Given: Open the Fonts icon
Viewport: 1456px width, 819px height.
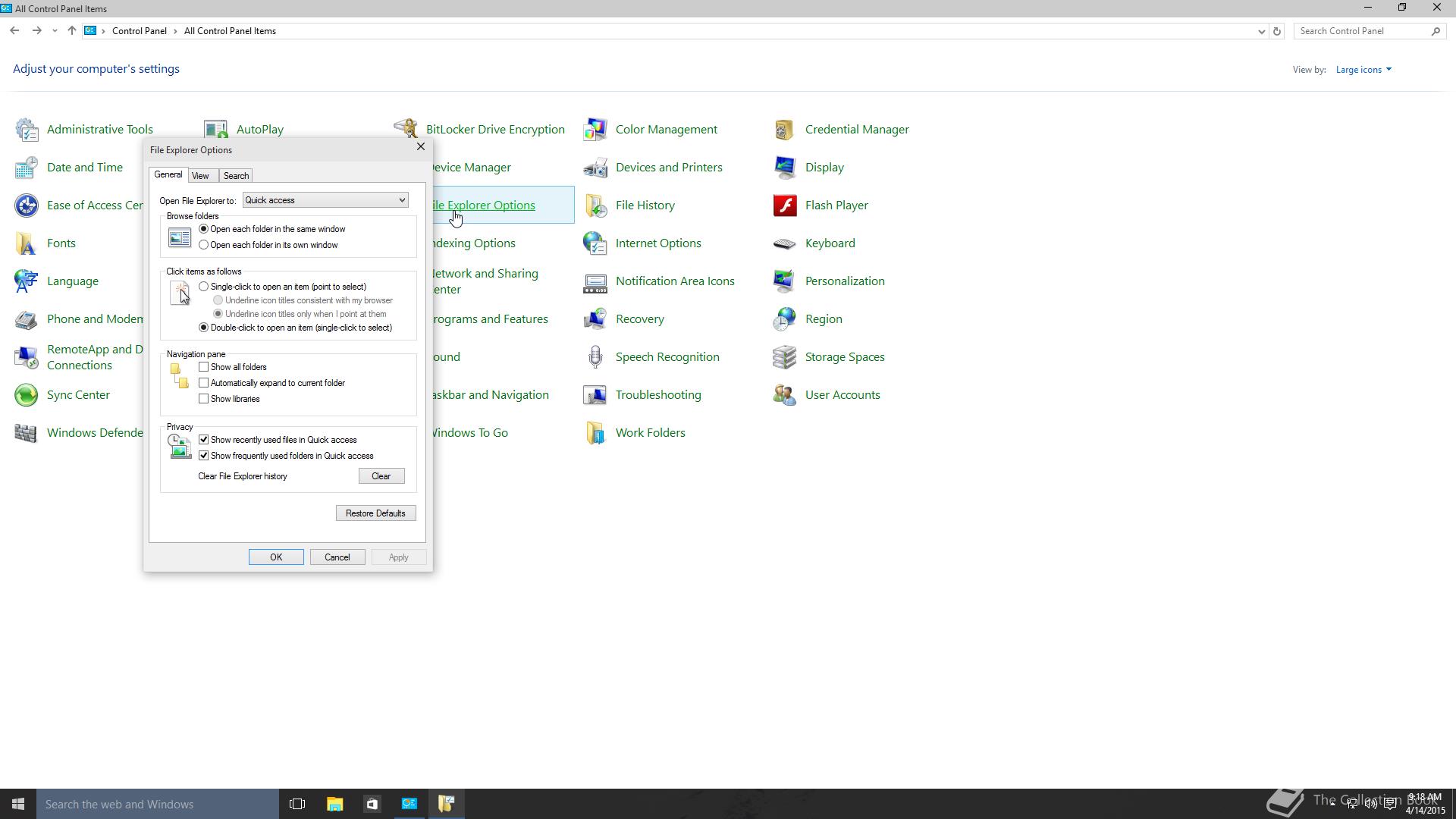Looking at the screenshot, I should coord(27,243).
